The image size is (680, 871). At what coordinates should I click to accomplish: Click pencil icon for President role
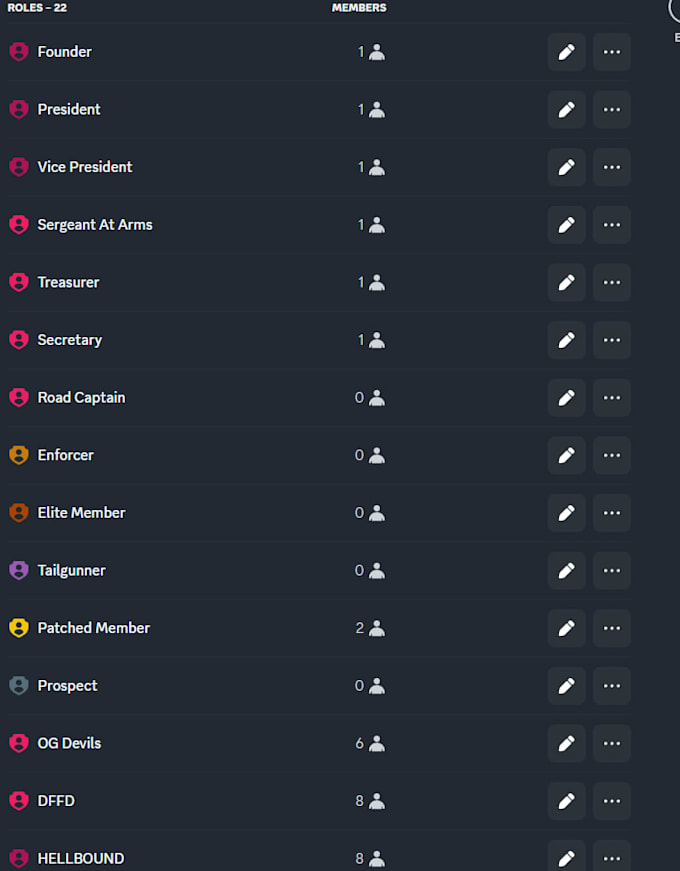(566, 109)
